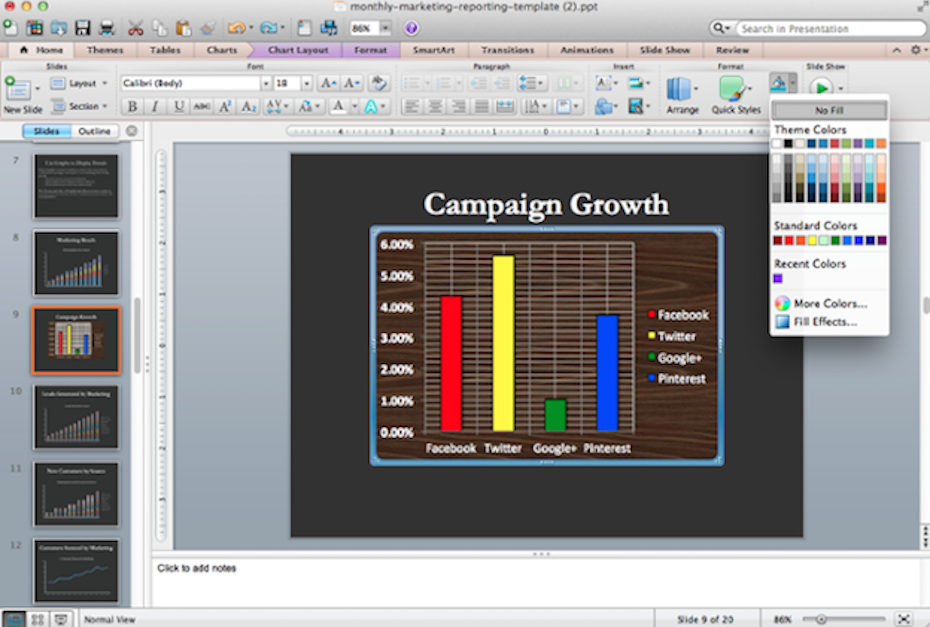Click the Bold formatting icon
This screenshot has height=627, width=930.
[x=132, y=107]
